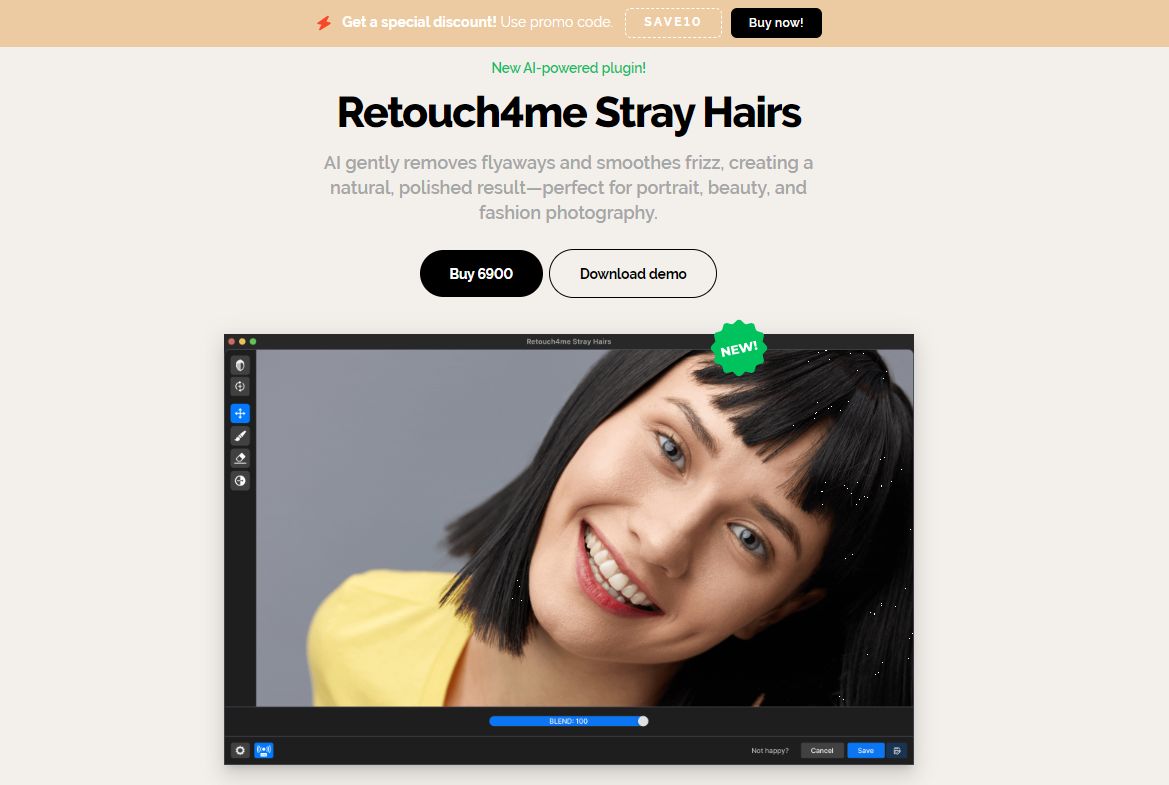Click the 'New AI-powered plugin!' text
The height and width of the screenshot is (785, 1169).
click(x=568, y=68)
